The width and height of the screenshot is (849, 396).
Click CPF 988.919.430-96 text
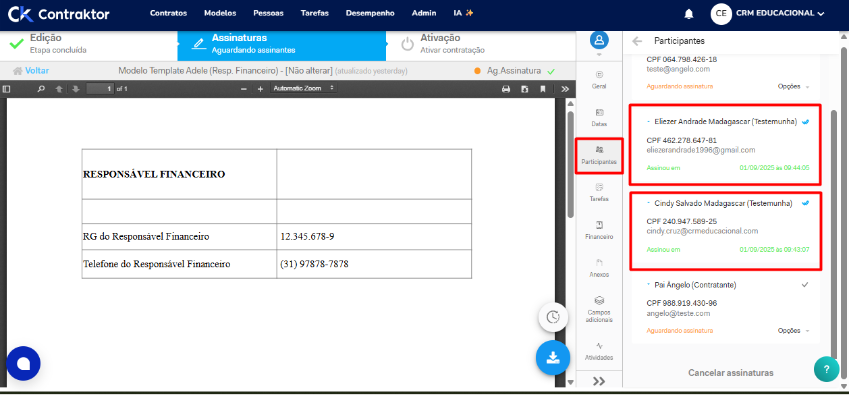click(x=682, y=303)
